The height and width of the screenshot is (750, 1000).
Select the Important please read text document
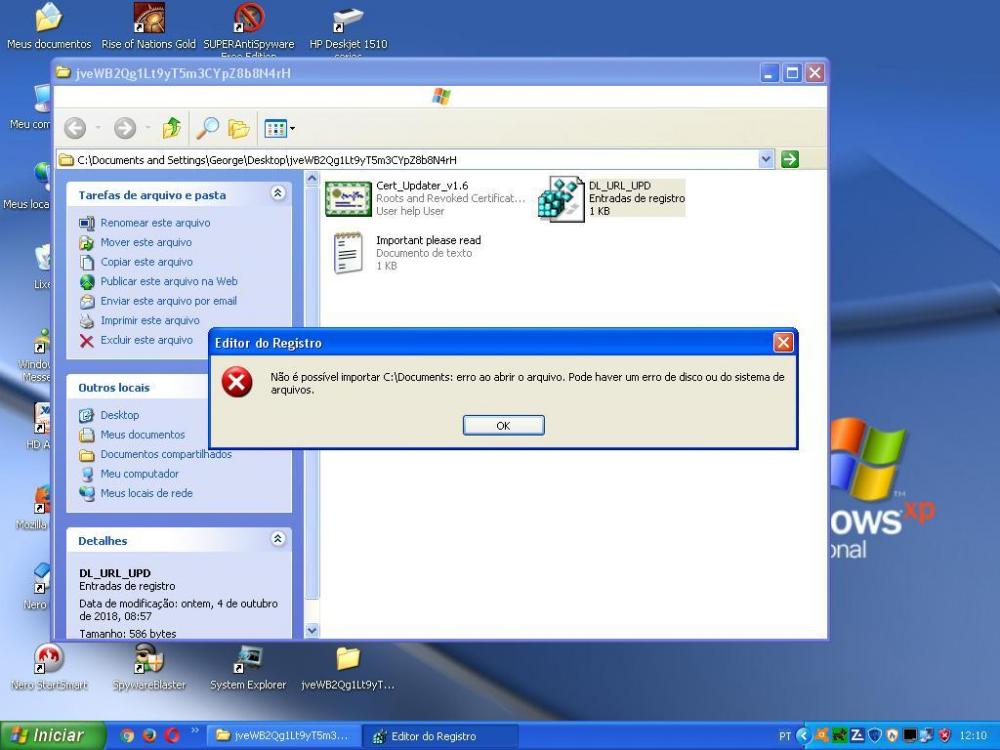(348, 252)
